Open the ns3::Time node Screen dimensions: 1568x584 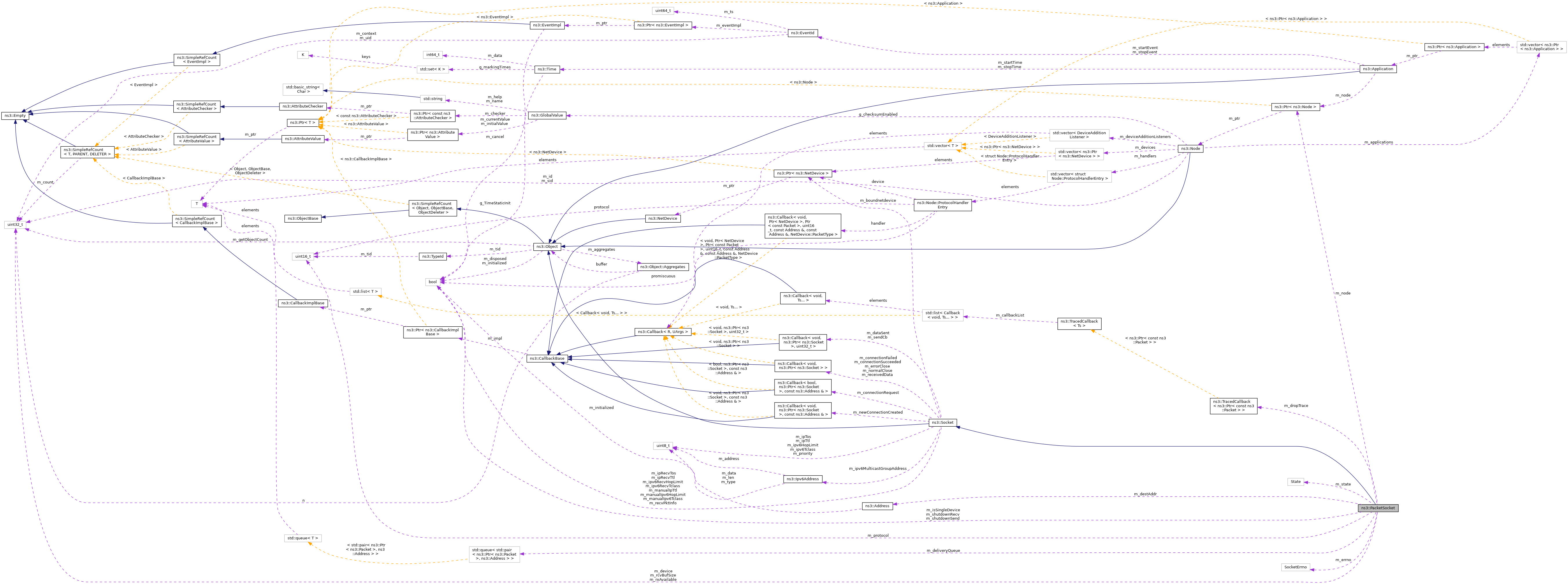[547, 69]
